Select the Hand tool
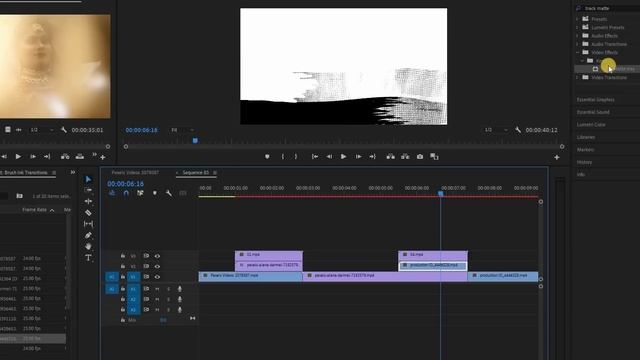This screenshot has height=360, width=640. coord(88,247)
